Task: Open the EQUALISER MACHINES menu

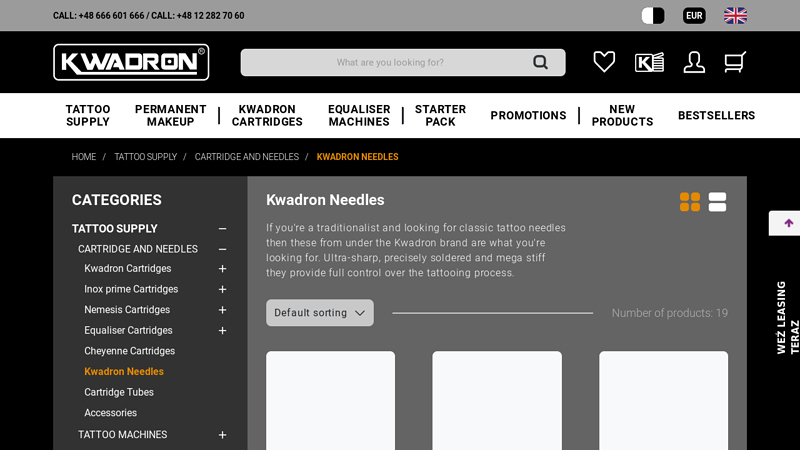Action: coord(359,115)
